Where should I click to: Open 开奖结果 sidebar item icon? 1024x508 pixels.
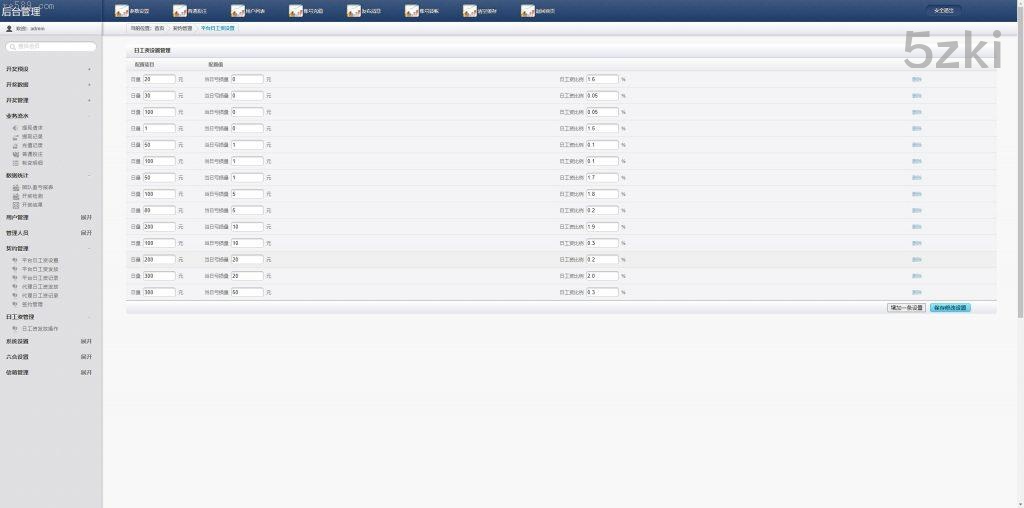(16, 204)
